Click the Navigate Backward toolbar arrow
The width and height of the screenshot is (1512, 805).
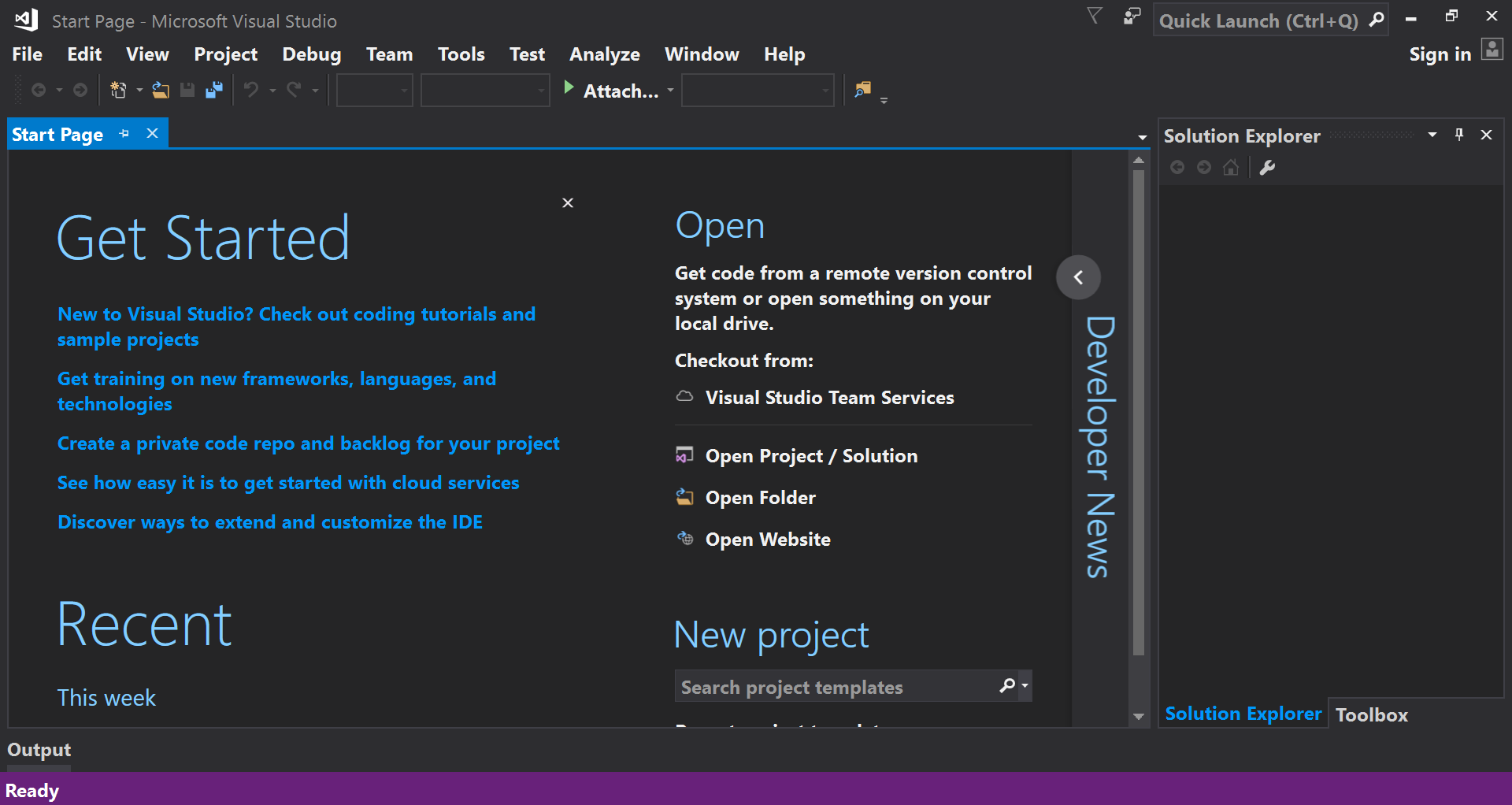(38, 91)
